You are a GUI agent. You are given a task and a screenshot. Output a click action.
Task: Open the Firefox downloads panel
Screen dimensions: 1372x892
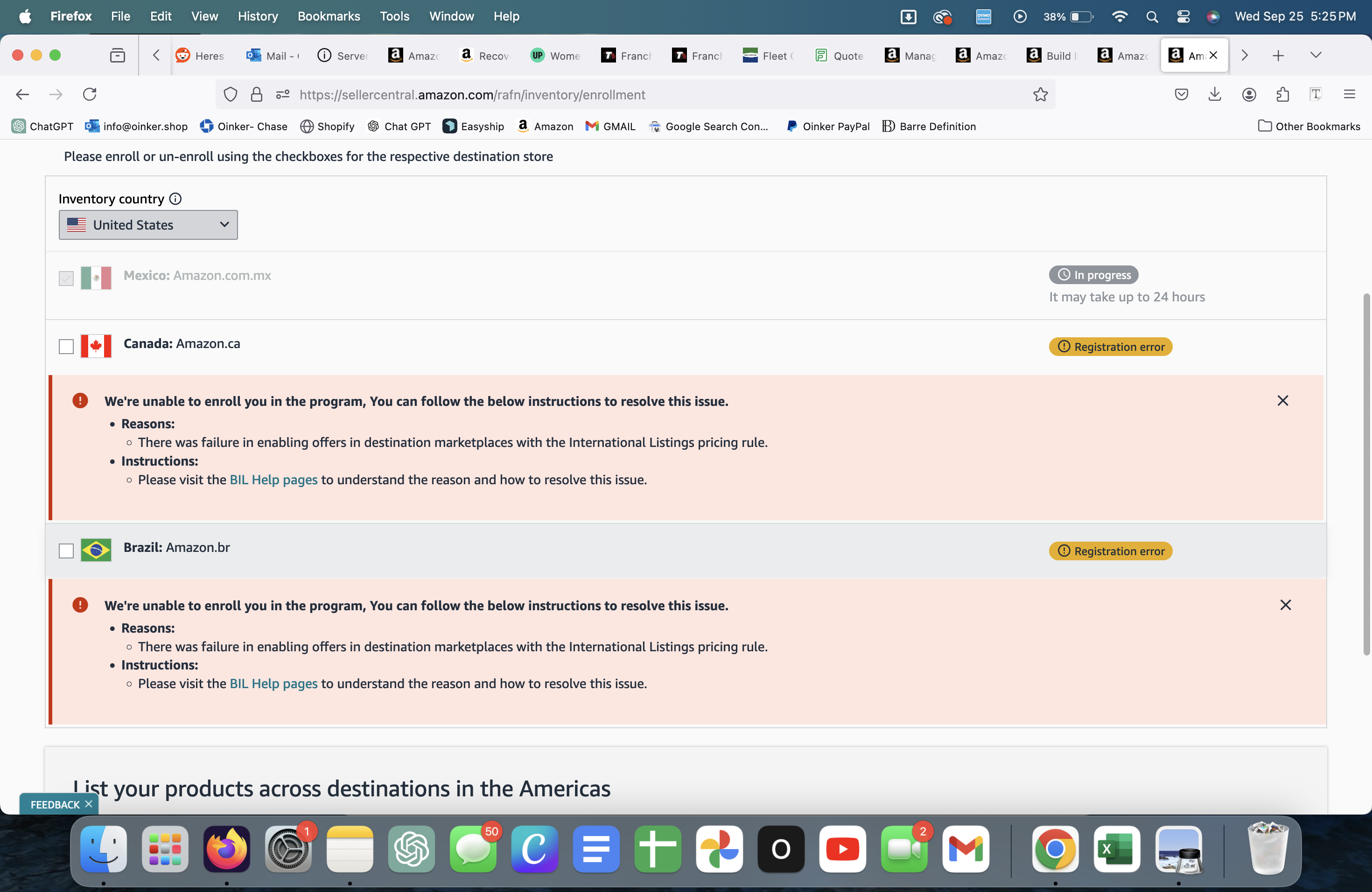(x=1215, y=95)
